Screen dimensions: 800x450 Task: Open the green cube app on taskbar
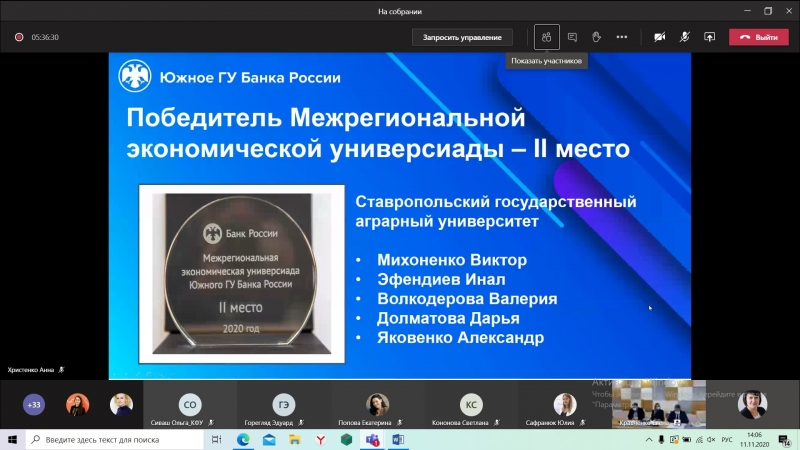pos(346,439)
